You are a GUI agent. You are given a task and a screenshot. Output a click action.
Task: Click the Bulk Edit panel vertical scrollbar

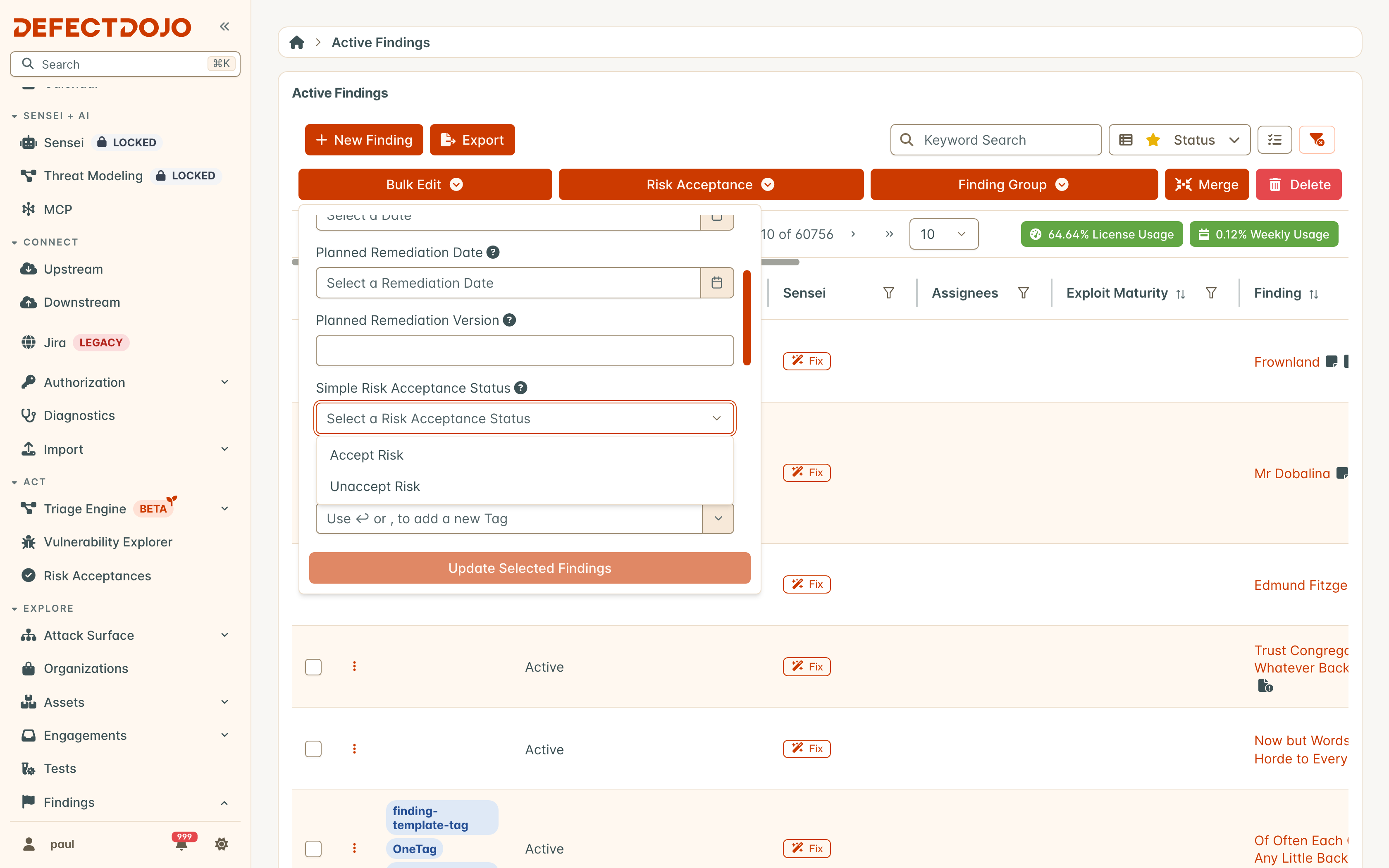747,317
